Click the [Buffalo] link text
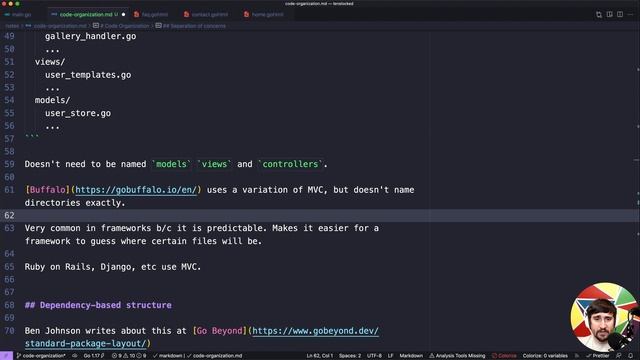 (x=47, y=190)
